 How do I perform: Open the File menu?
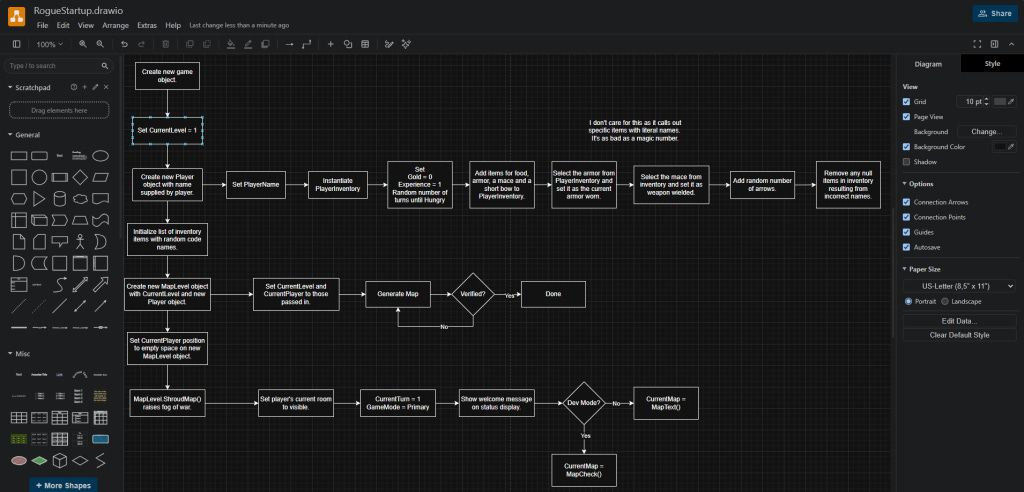[x=42, y=25]
